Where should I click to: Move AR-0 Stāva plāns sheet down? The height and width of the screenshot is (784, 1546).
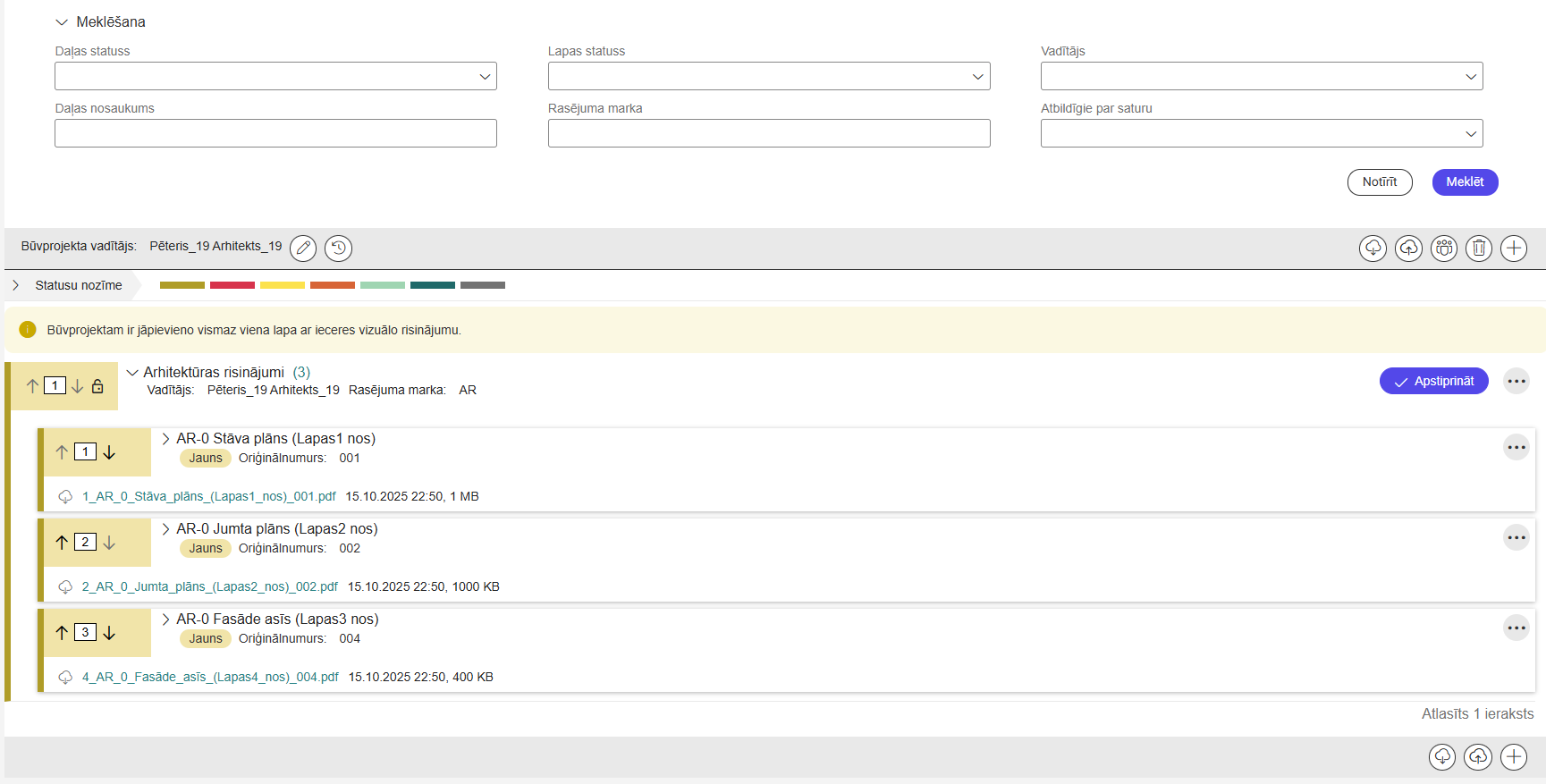(x=109, y=452)
